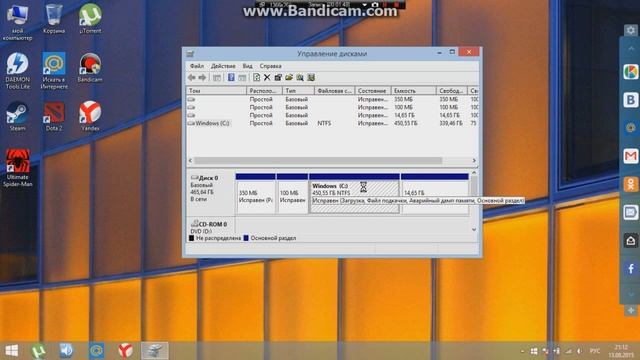Image resolution: width=640 pixels, height=360 pixels.
Task: Open Help via the blue question-mark toolbar icon
Action: (231, 78)
